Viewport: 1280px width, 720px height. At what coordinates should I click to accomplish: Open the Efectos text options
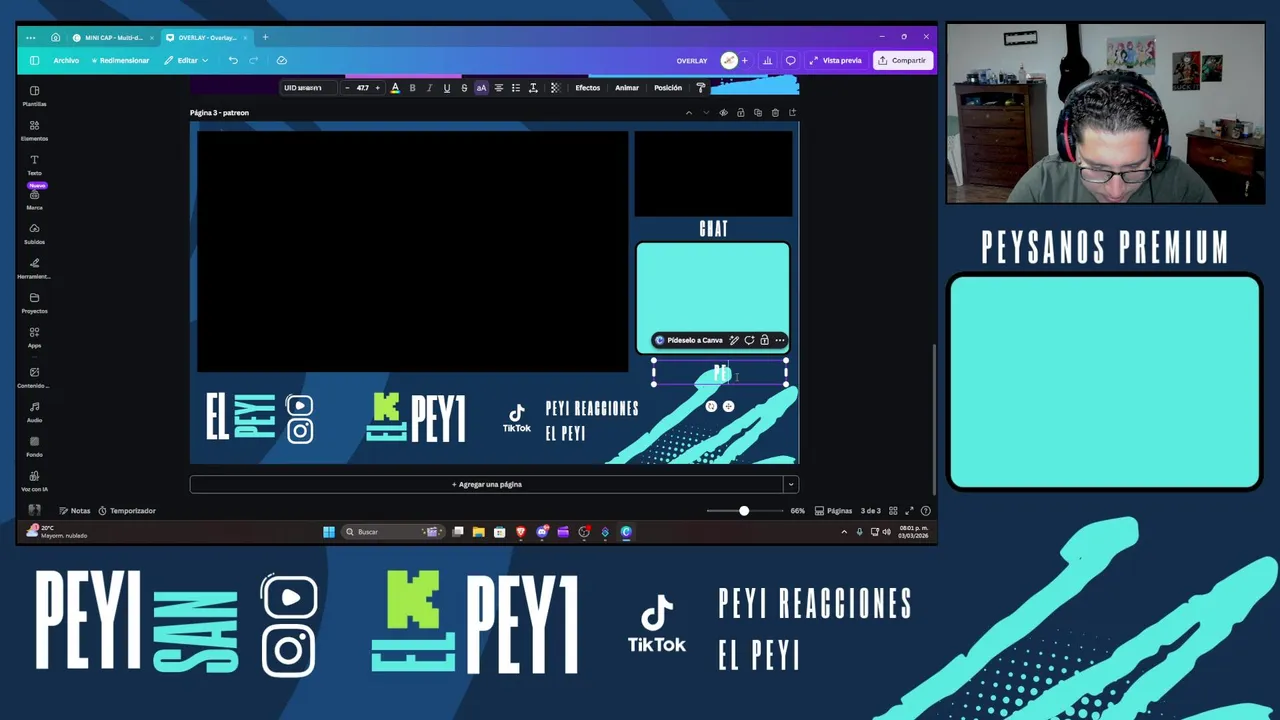pos(588,88)
